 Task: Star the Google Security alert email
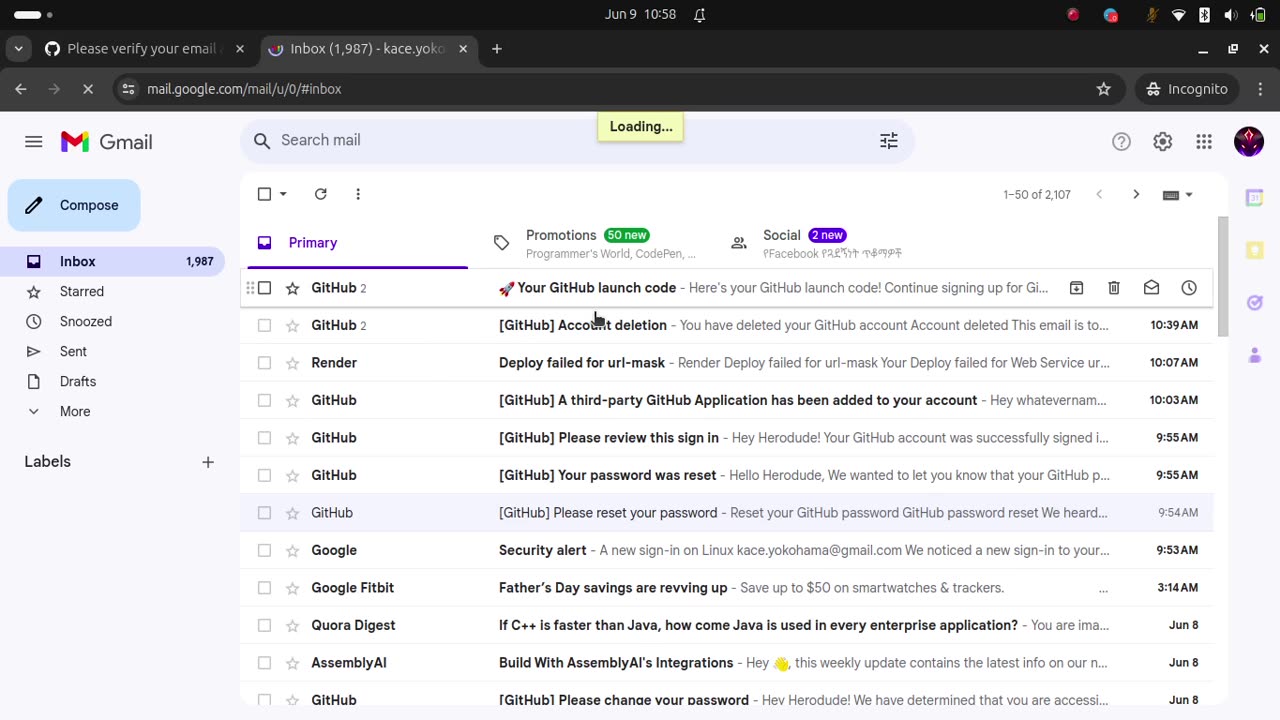click(x=292, y=550)
